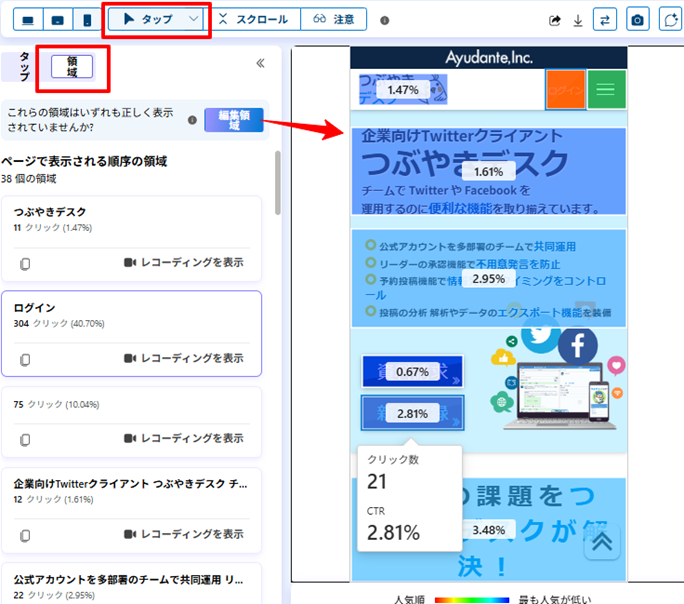684x604 pixels.
Task: Click the popularity color gradient legend
Action: (472, 601)
